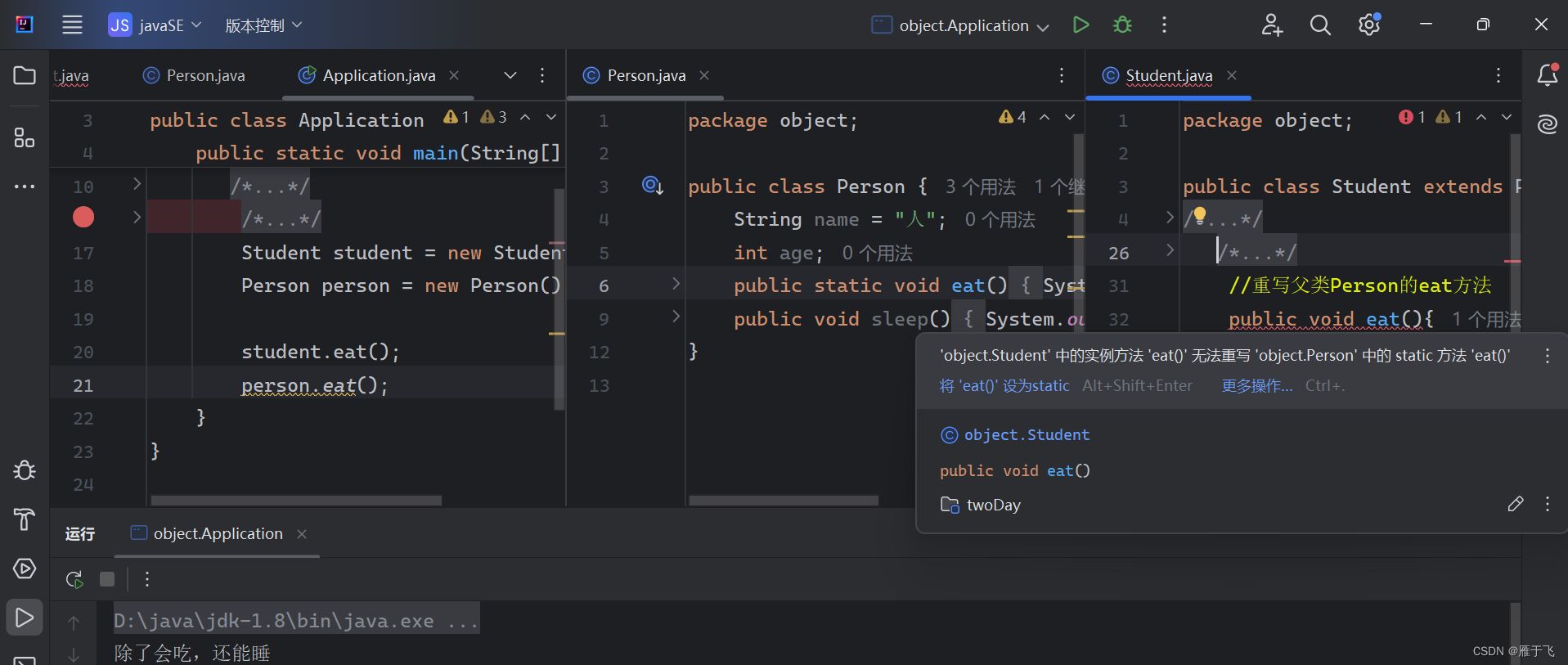Open the Debug tool window in sidebar
1568x665 pixels.
(25, 470)
